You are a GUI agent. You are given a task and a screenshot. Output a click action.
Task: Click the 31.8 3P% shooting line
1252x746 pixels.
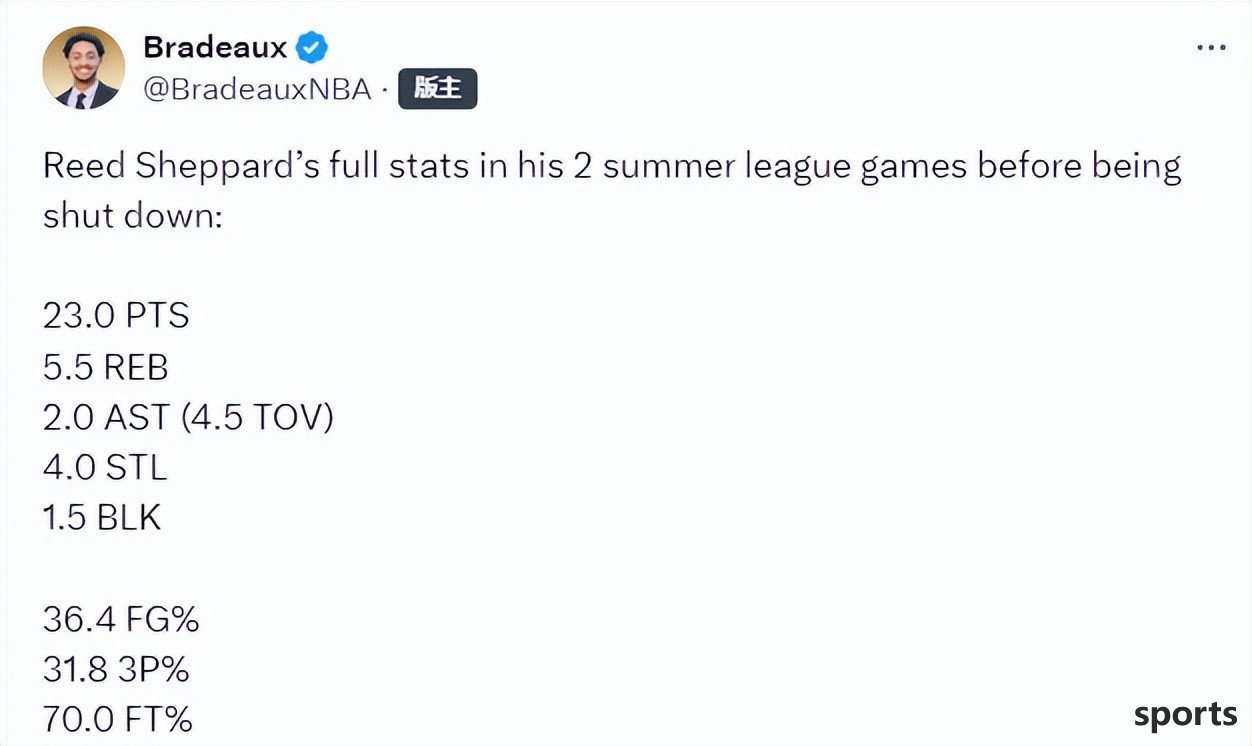pyautogui.click(x=116, y=670)
